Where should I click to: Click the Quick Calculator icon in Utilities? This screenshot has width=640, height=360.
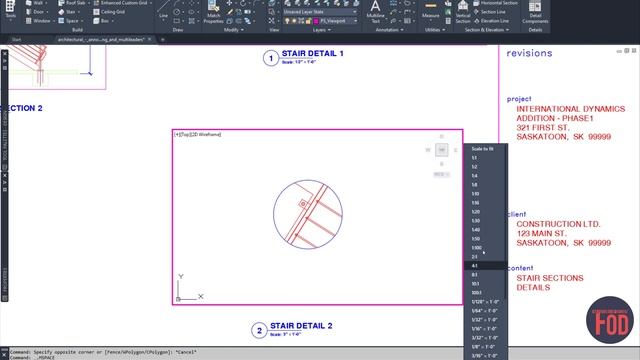(x=448, y=21)
